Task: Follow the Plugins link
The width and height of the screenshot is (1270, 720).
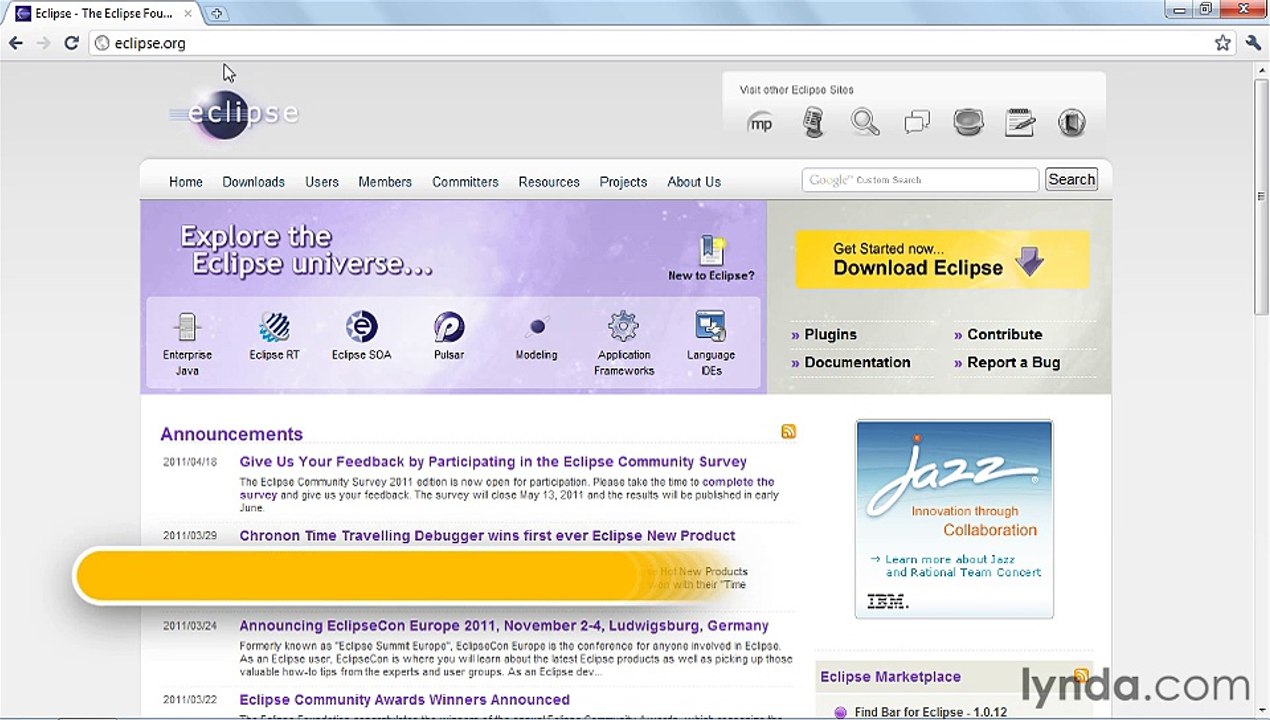Action: point(830,335)
